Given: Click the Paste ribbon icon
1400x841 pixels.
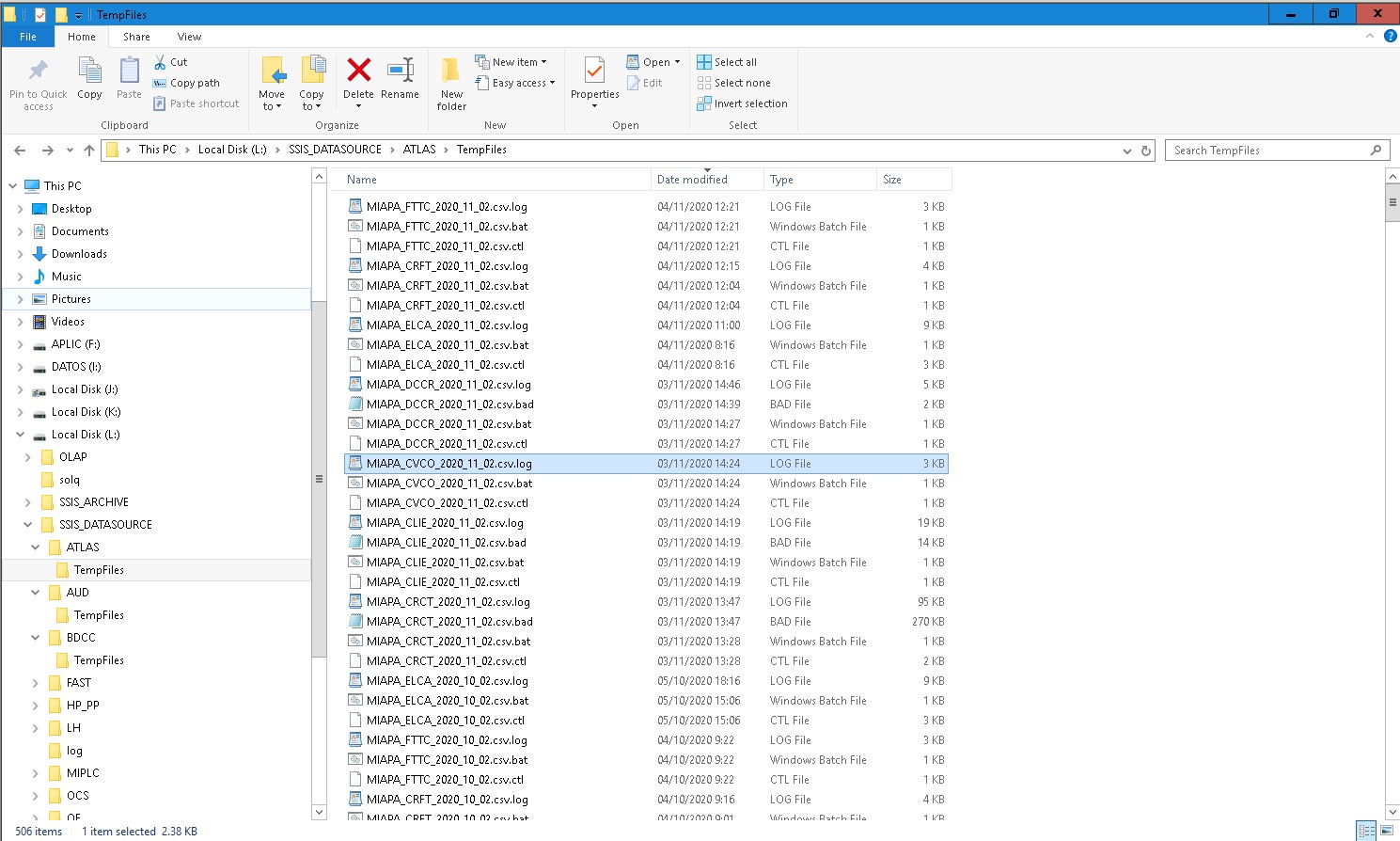Looking at the screenshot, I should tap(129, 71).
